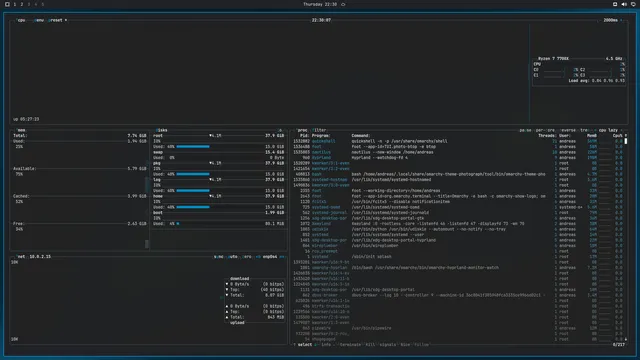
Task: Toggle net sync option
Action: click(218, 257)
